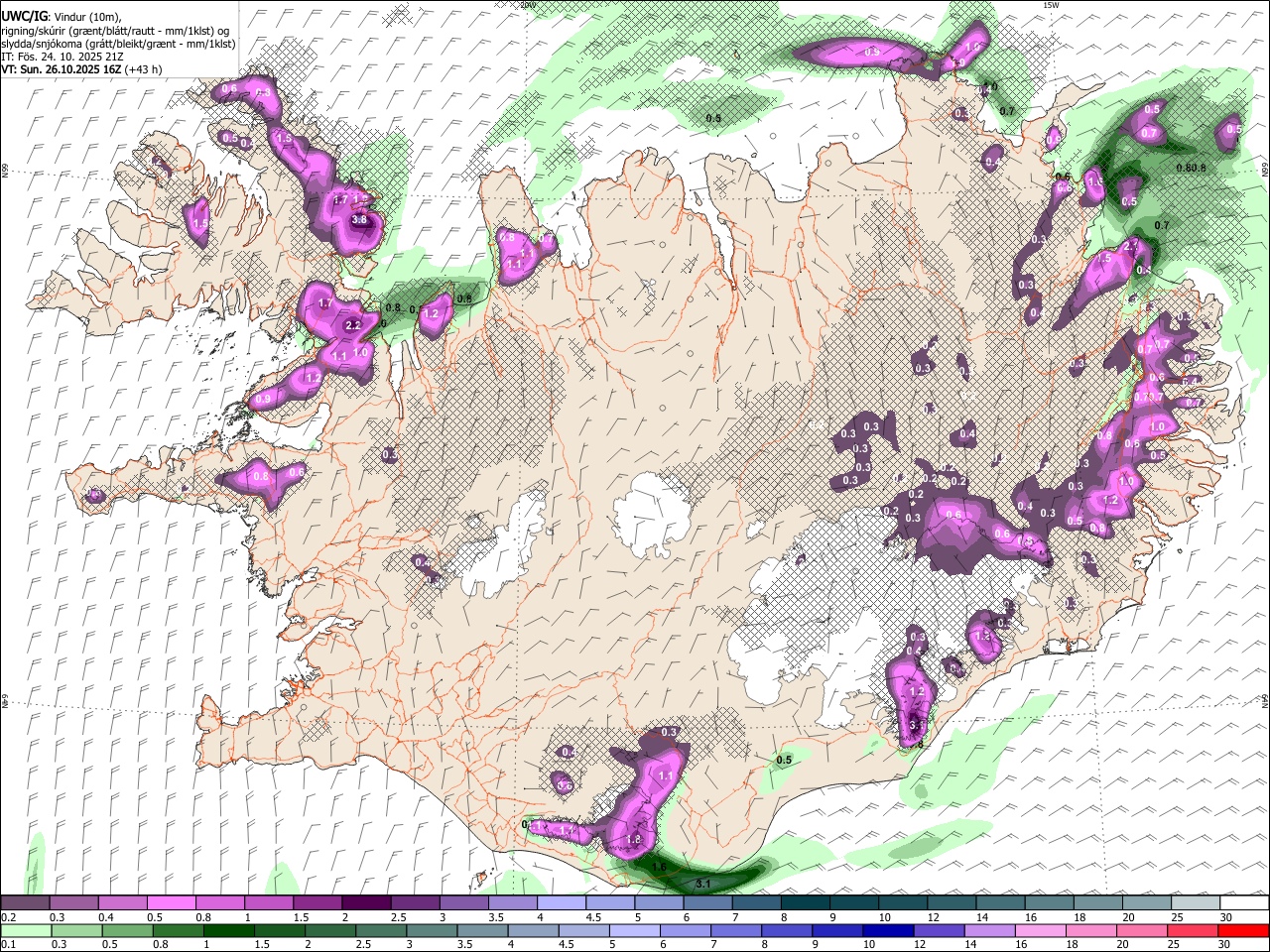Click the 'UWC/IG: Vindur (10m)' title line
Image resolution: width=1270 pixels, height=952 pixels.
pyautogui.click(x=61, y=16)
